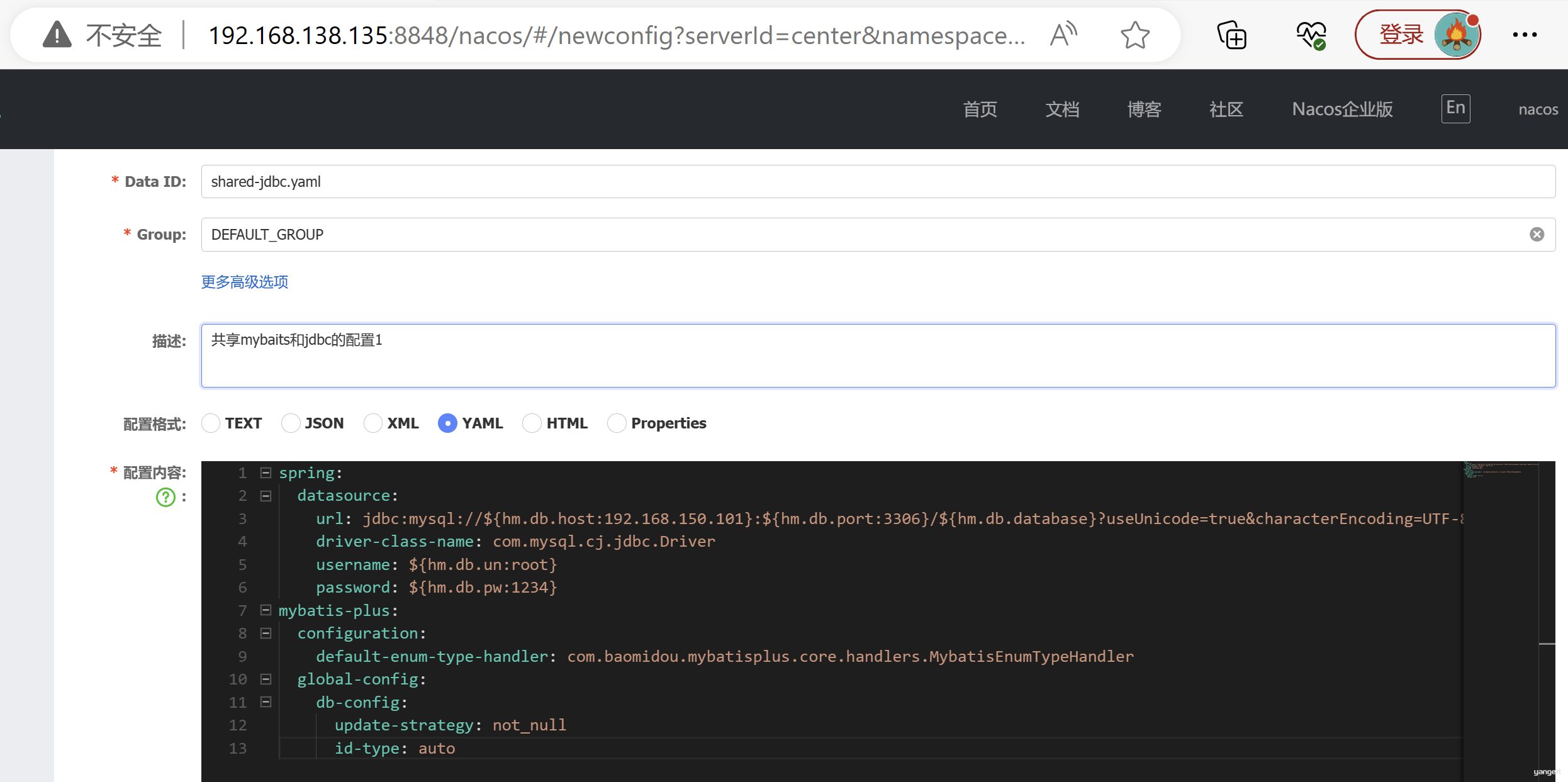The image size is (1568, 782).
Task: Collapse the global-config block at line 10
Action: point(266,679)
